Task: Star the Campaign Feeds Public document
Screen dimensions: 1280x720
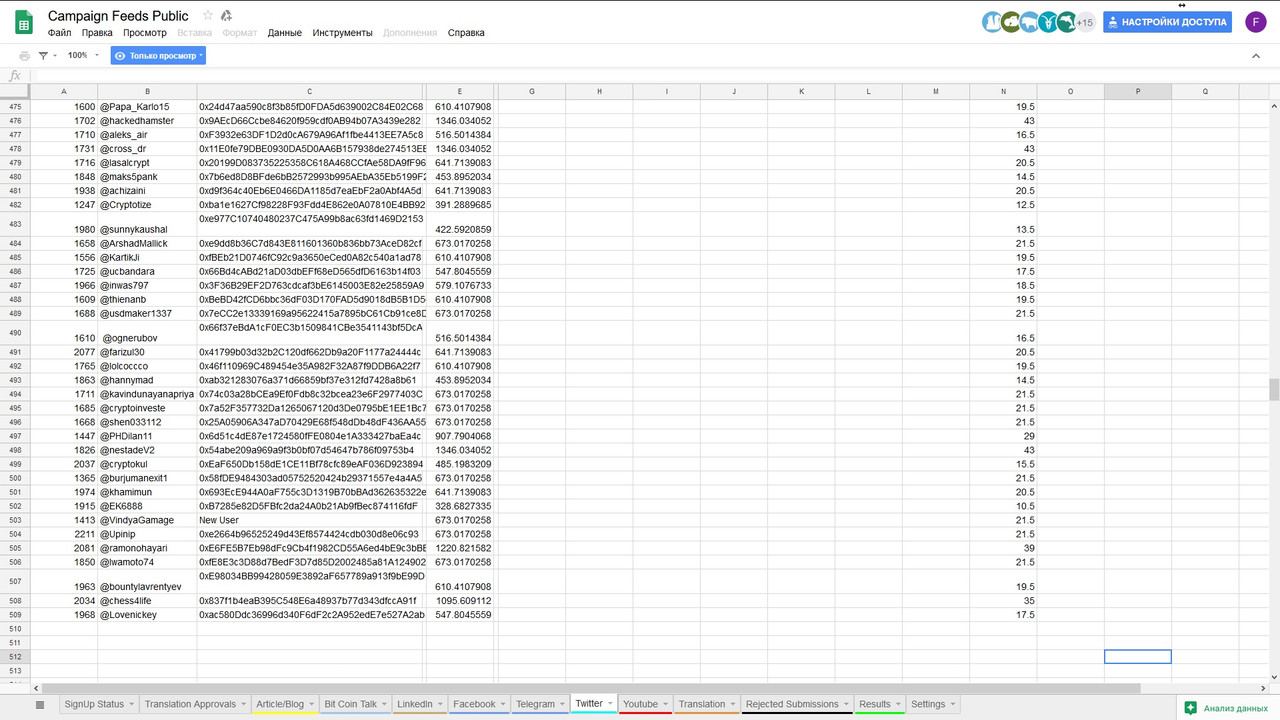Action: tap(208, 16)
